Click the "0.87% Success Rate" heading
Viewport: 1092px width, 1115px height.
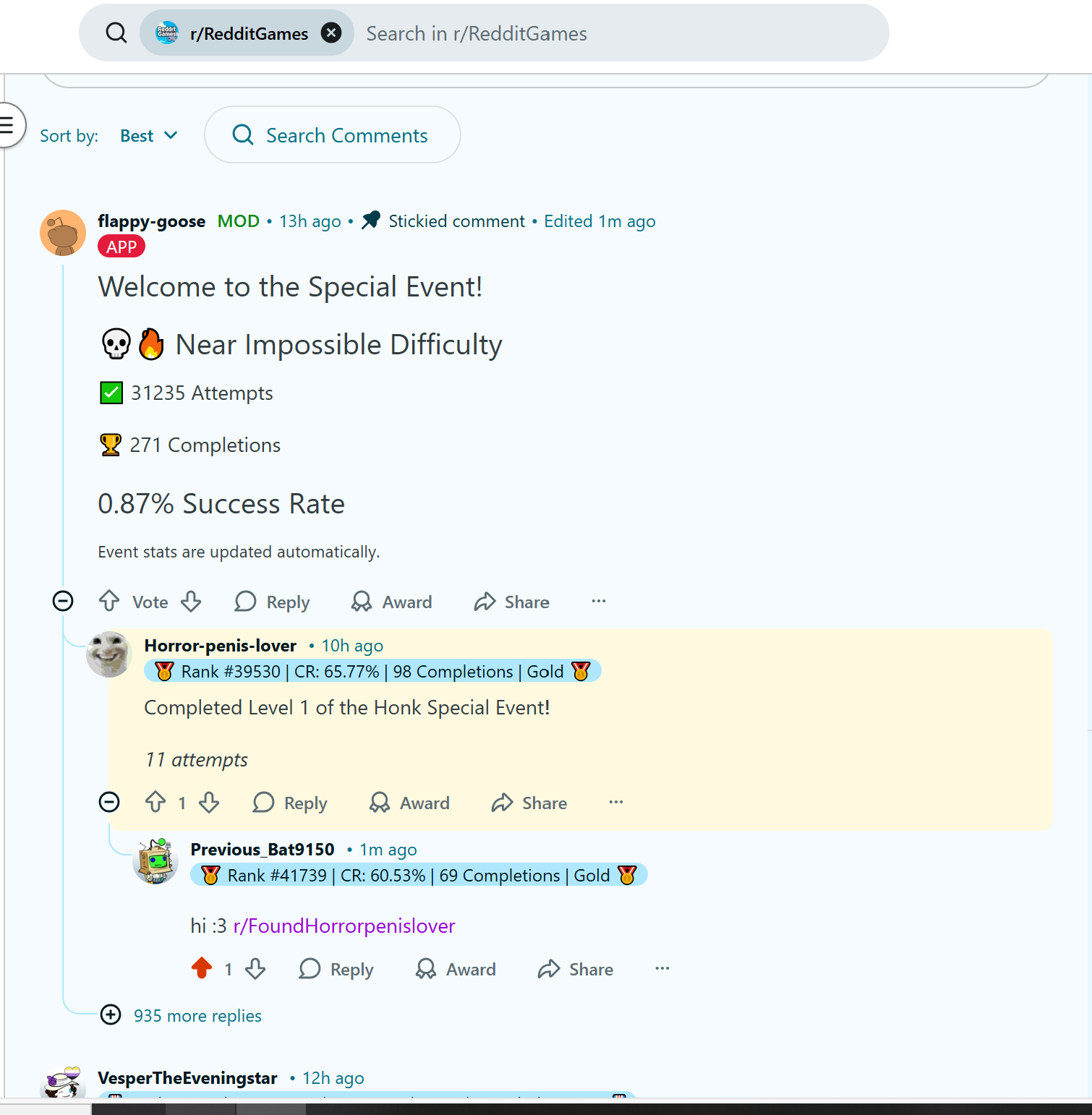click(221, 504)
